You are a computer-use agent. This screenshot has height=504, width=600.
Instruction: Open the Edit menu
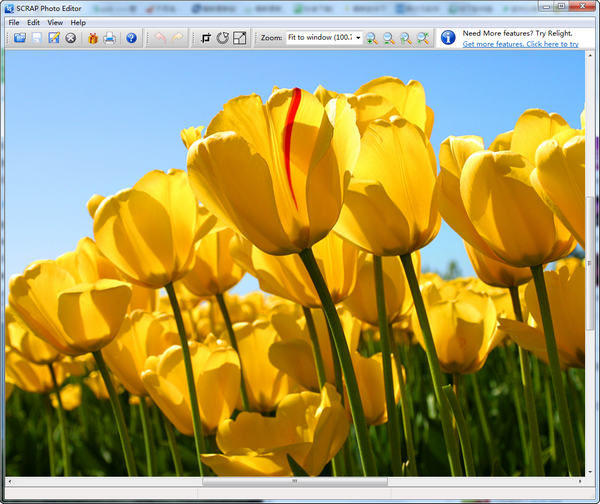click(34, 22)
